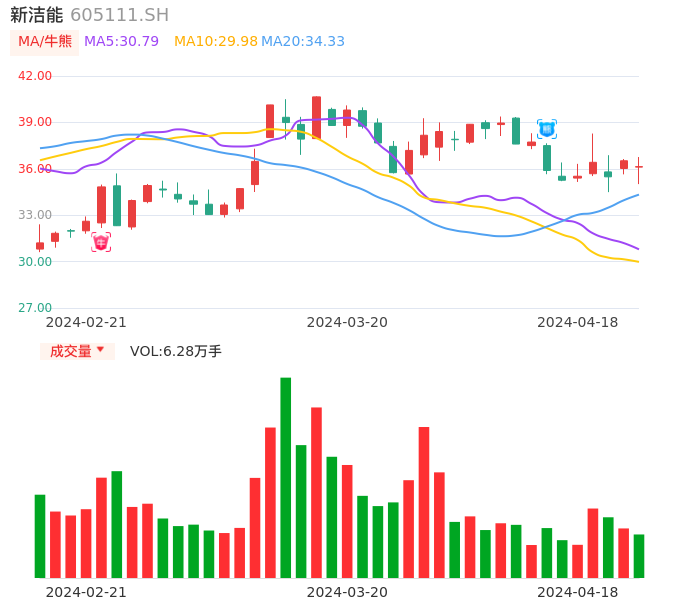Click the stock code 605111.SH

pyautogui.click(x=119, y=15)
